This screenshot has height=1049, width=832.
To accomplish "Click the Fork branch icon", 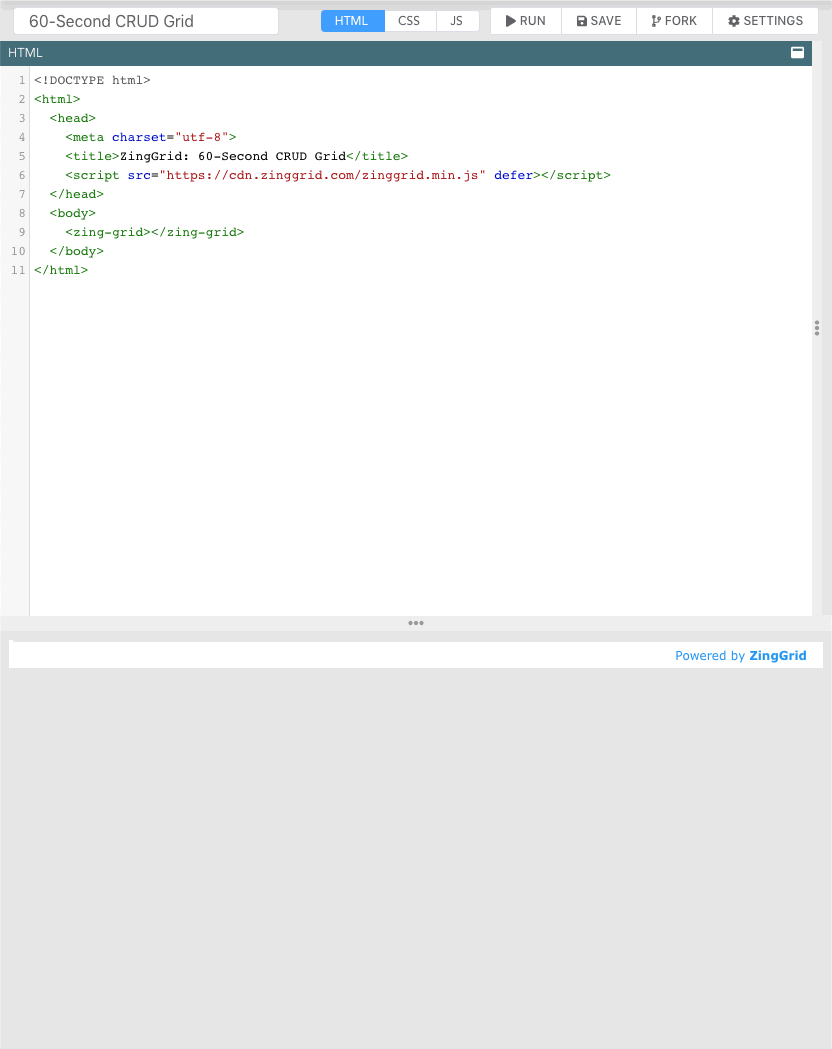I will pyautogui.click(x=655, y=20).
